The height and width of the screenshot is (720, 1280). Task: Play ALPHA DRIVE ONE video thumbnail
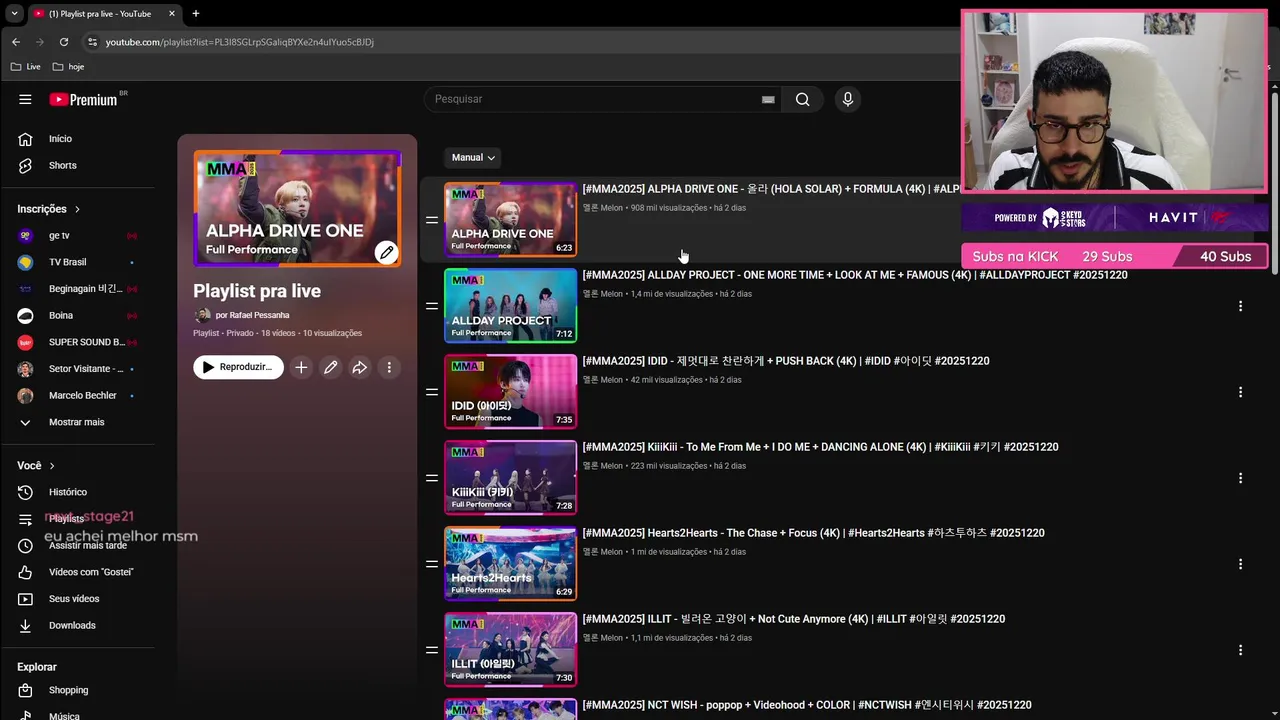(x=510, y=220)
